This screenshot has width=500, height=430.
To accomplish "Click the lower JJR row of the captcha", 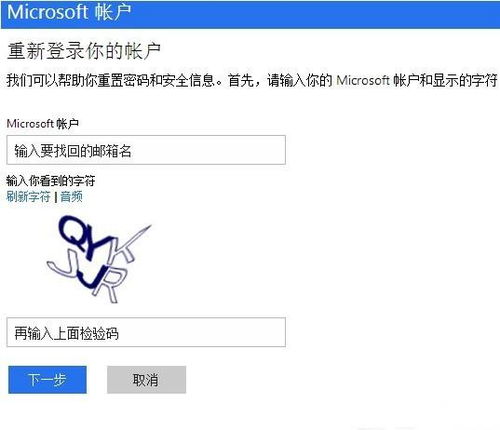I will (87, 277).
